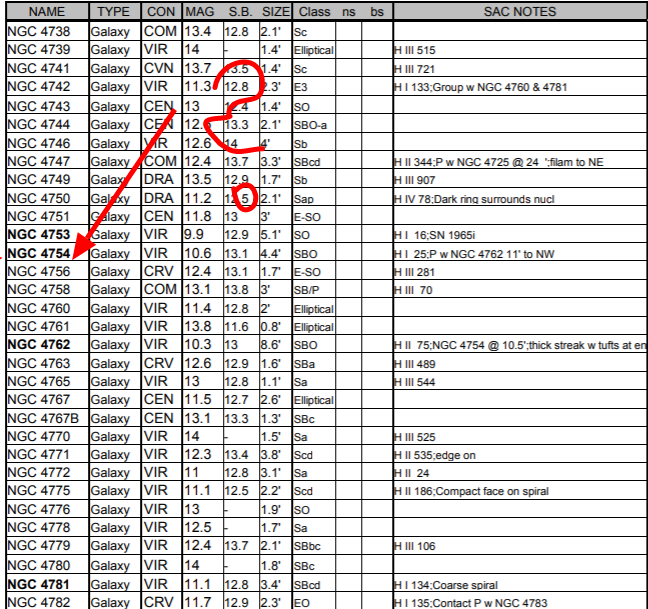Click the note 'H III 106'
Image resolution: width=648 pixels, height=609 pixels.
415,546
